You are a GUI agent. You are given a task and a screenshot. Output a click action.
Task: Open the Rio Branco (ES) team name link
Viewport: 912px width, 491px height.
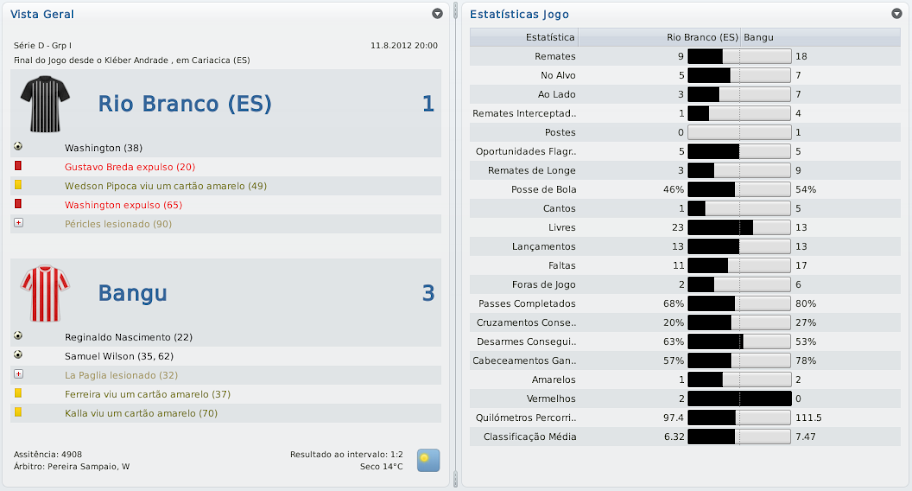[185, 104]
